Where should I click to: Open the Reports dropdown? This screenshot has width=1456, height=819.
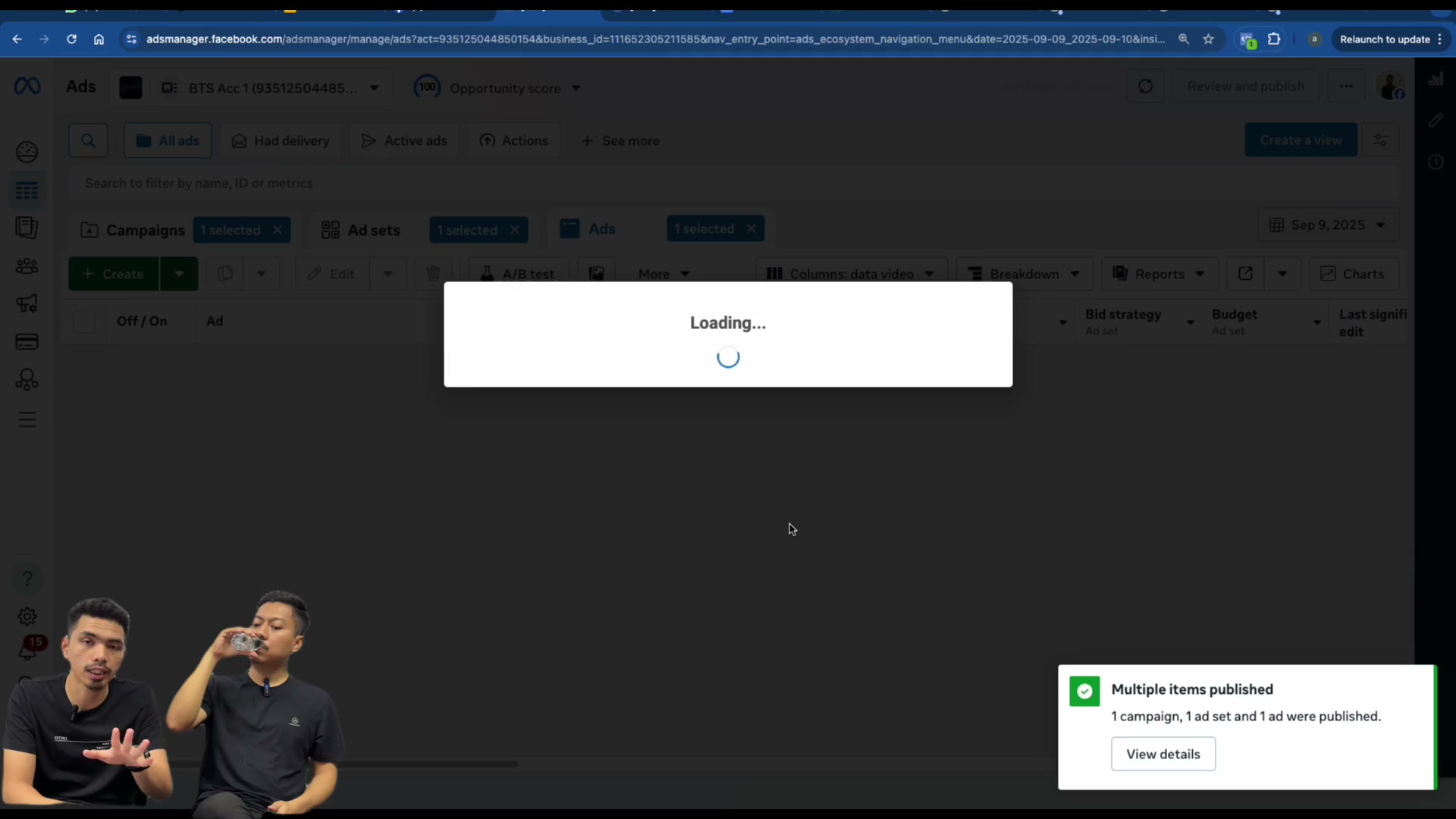[1159, 274]
